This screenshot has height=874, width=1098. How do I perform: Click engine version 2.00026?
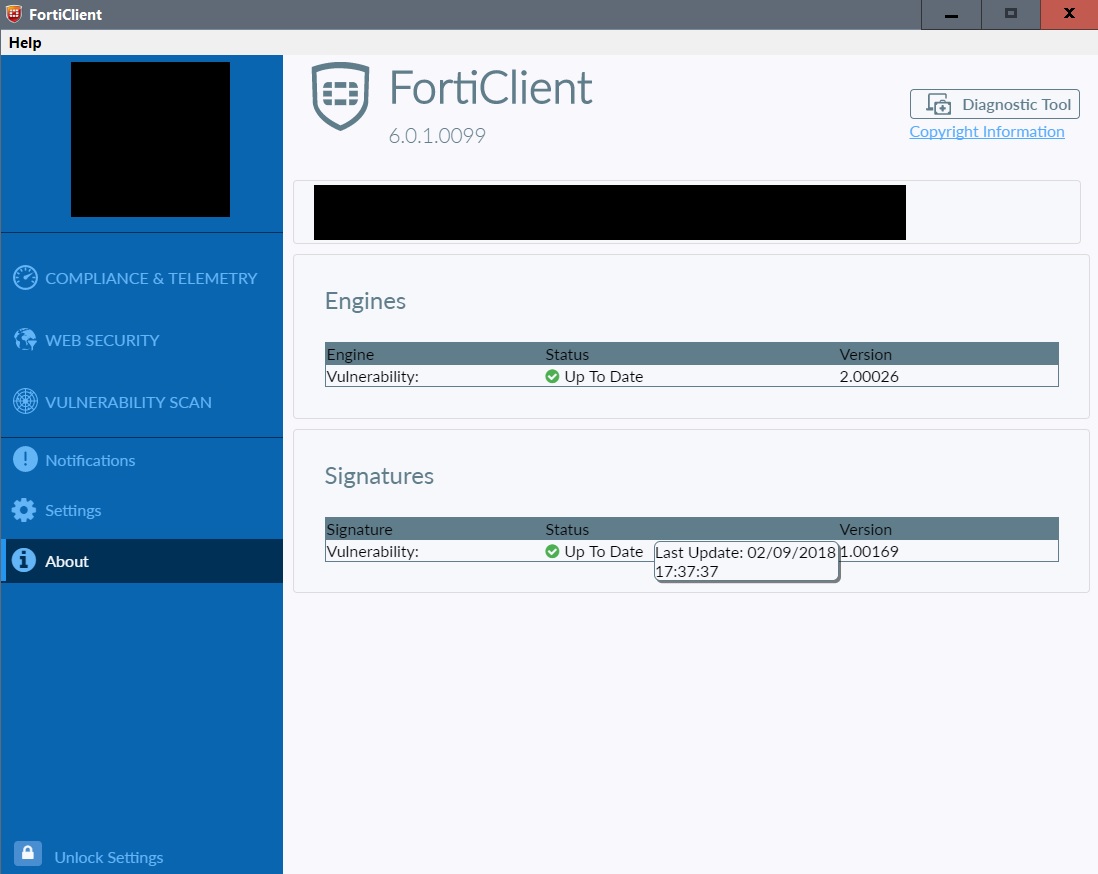(x=869, y=376)
